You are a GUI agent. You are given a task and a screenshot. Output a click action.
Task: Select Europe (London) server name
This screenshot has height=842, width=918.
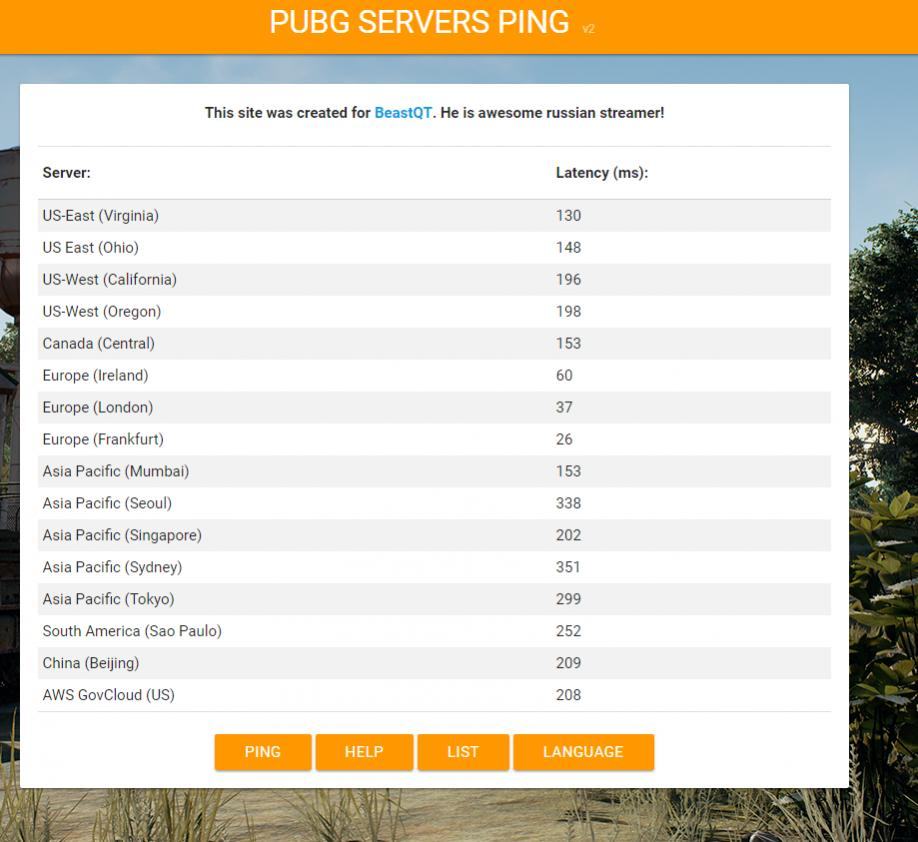coord(98,408)
